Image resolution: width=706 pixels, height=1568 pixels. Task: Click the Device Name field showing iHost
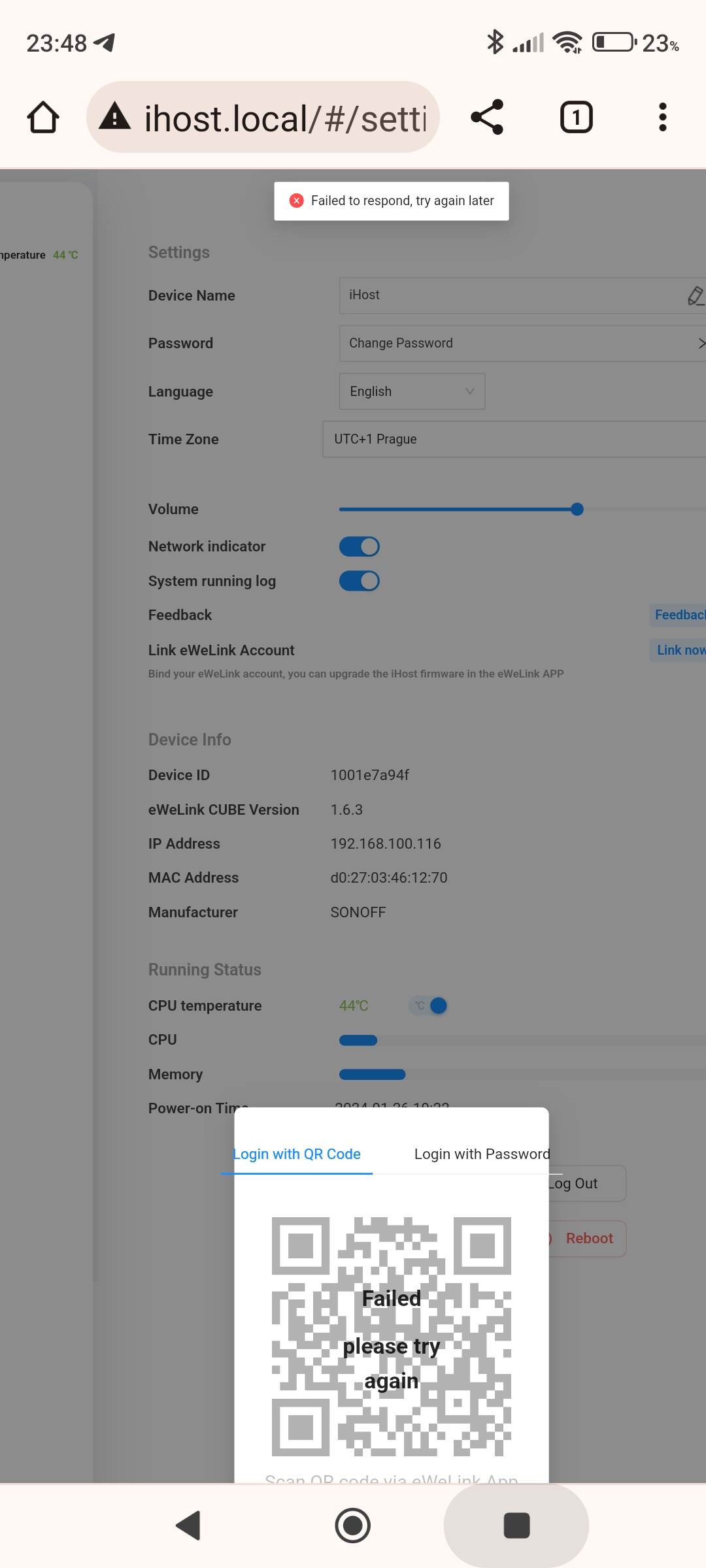[x=522, y=295]
